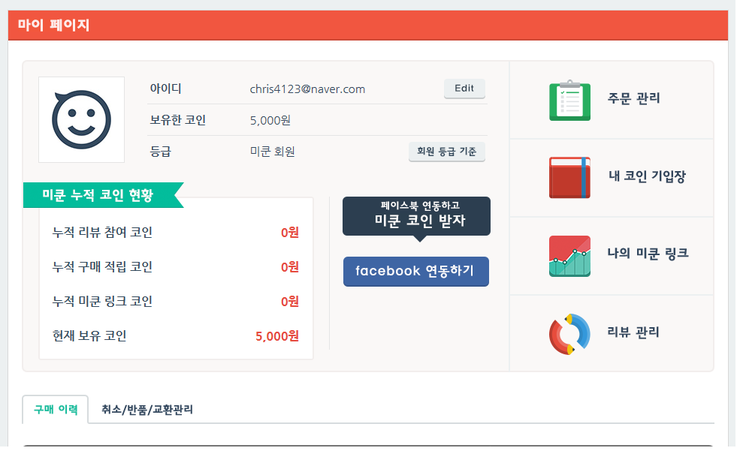Open the green clipboard 주문 관리 icon

tap(570, 100)
